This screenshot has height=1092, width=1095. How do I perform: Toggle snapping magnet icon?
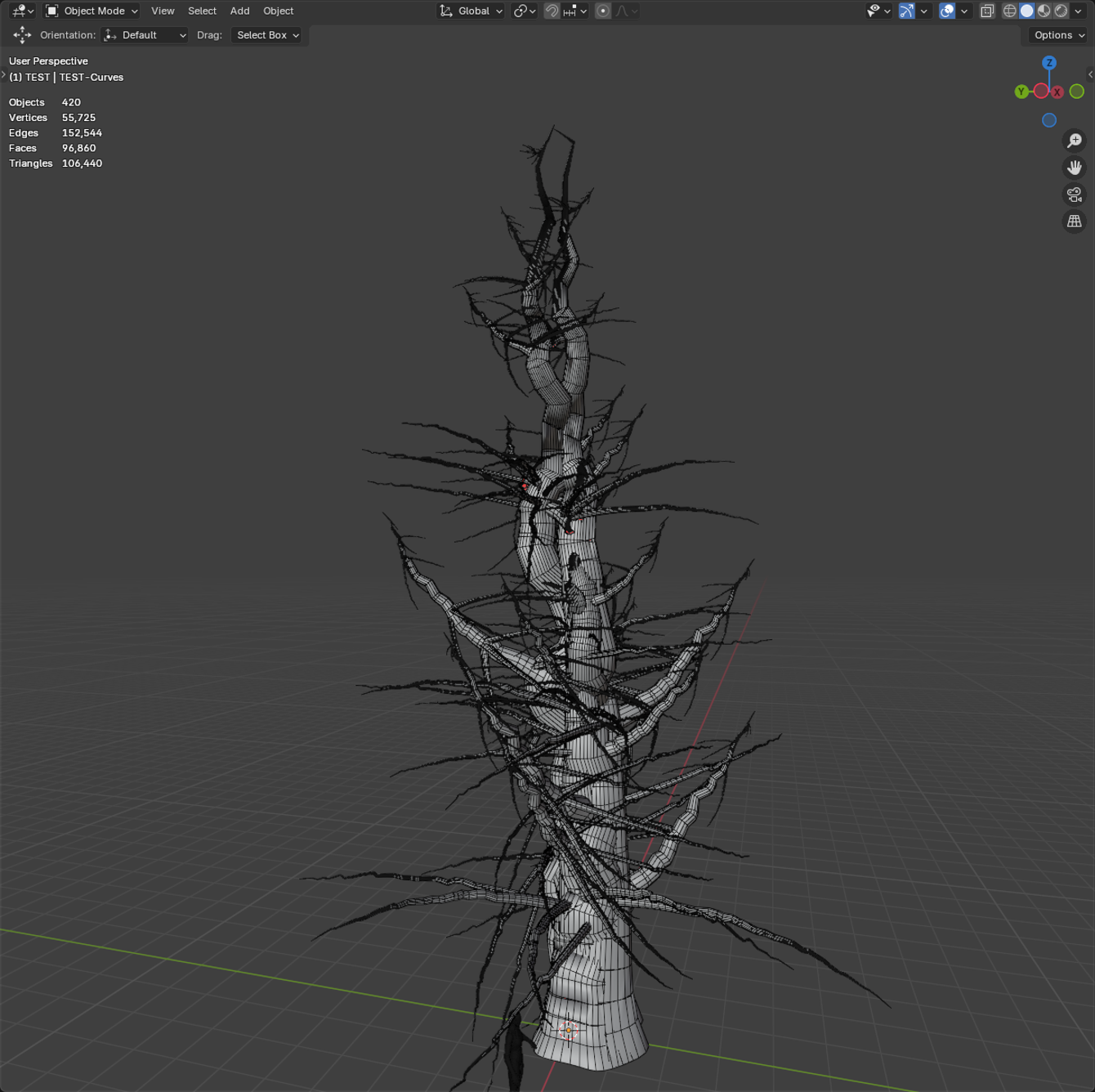552,11
